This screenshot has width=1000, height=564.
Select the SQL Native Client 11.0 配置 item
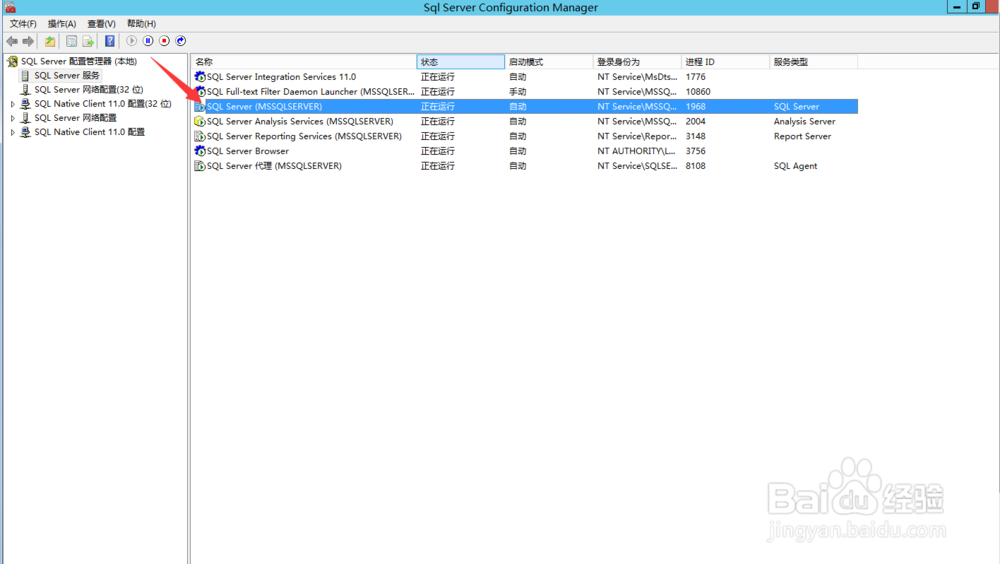[89, 132]
